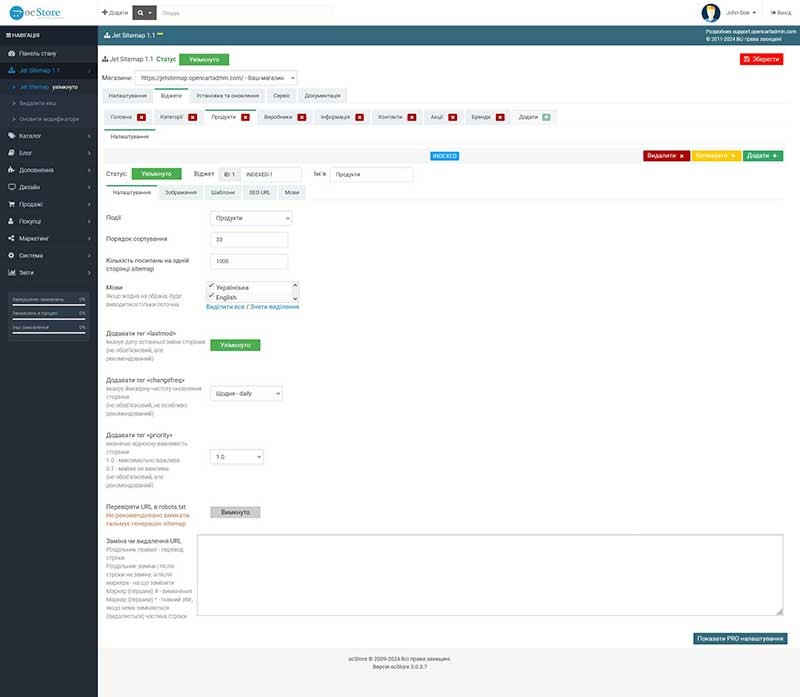Screen dimensions: 800x697
Task: Toggle the widget Статус Увімкнуто switch
Action: coord(156,174)
